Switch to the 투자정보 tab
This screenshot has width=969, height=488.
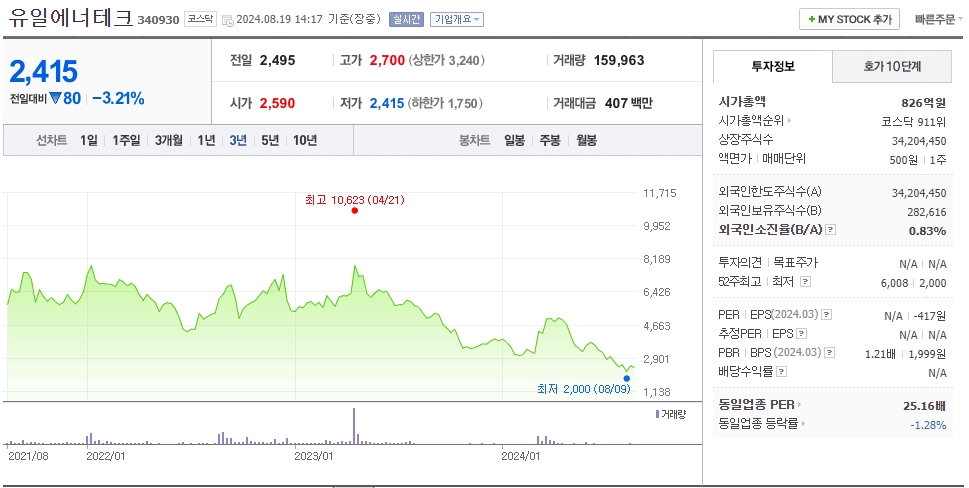pos(772,66)
